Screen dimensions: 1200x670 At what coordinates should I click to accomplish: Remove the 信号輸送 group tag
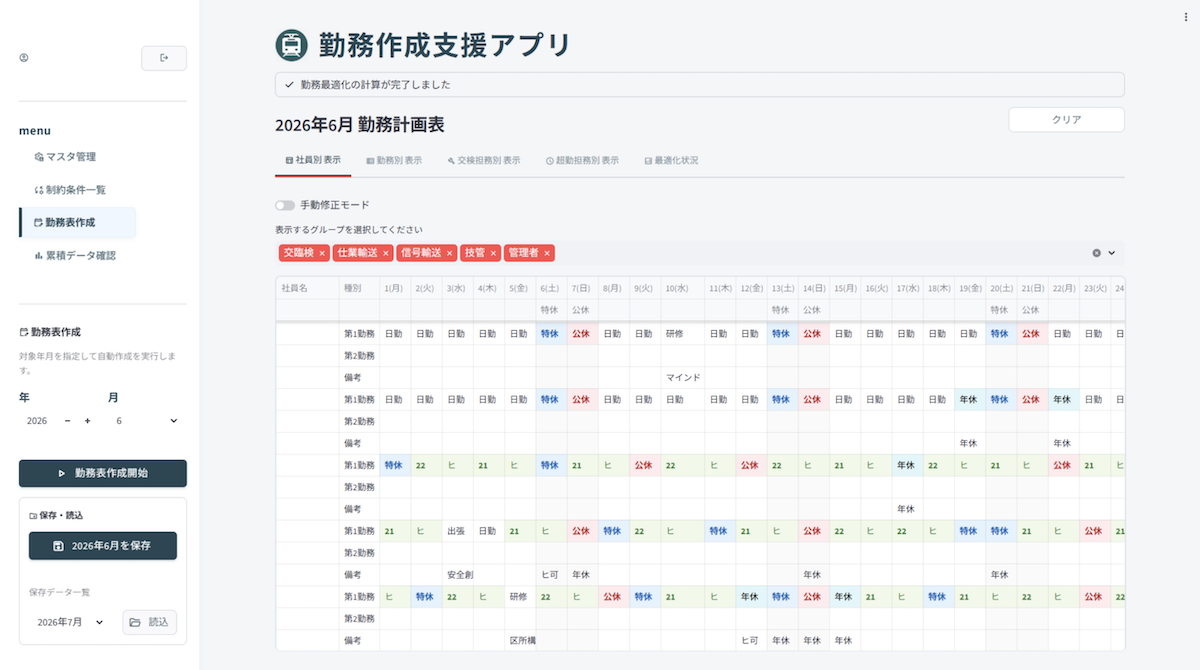click(x=450, y=254)
